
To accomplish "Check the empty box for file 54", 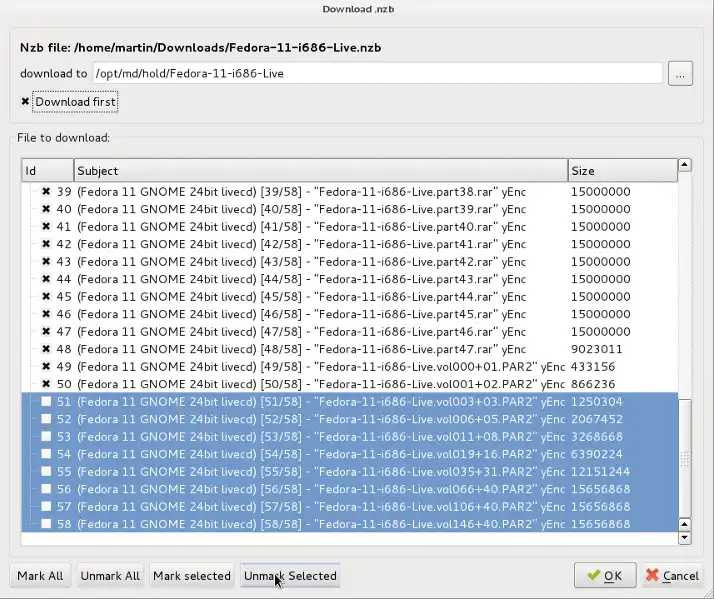I will (x=46, y=454).
